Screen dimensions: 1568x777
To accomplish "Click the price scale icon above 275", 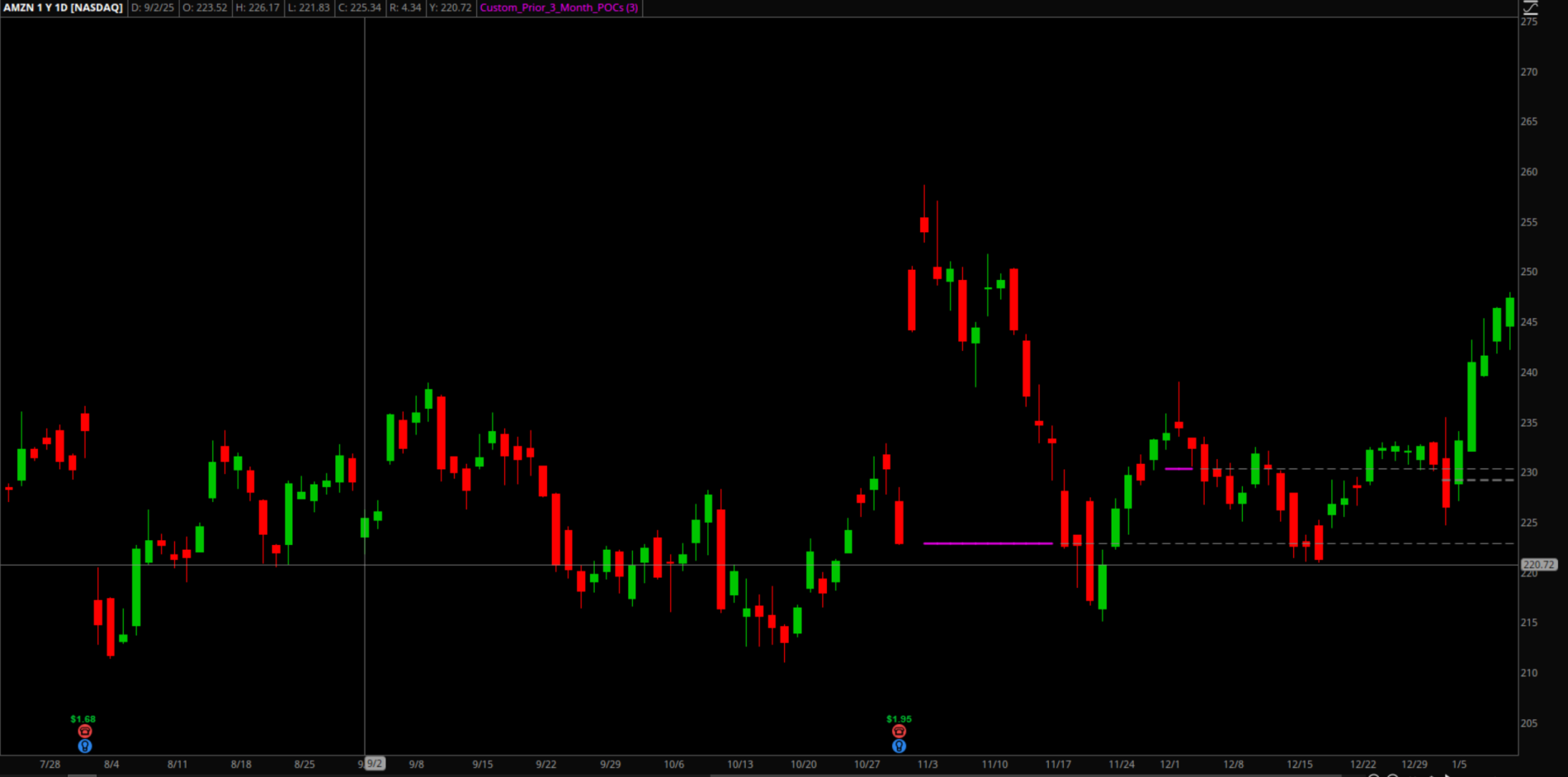I will coord(1530,7).
